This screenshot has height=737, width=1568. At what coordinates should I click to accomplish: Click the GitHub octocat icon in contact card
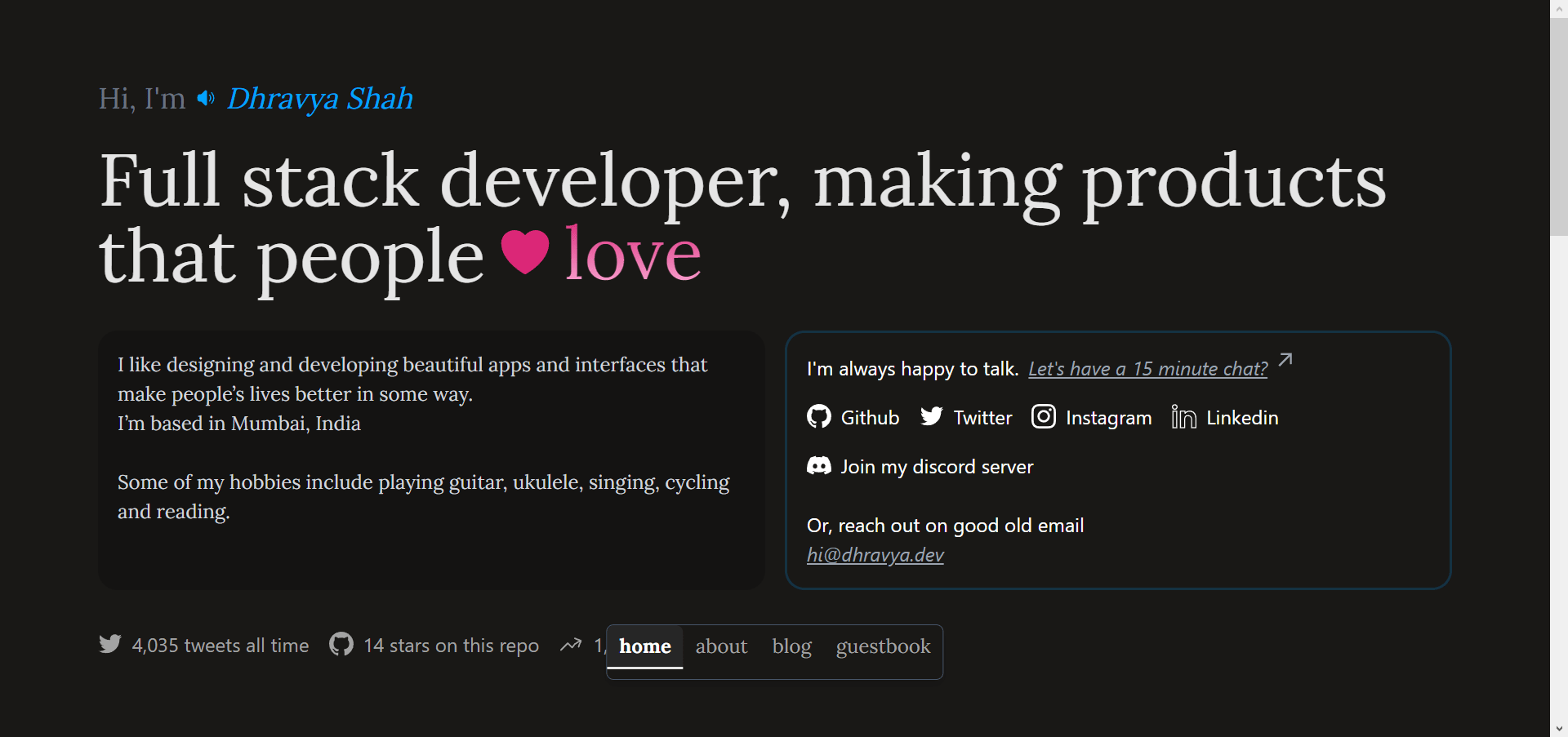click(x=818, y=417)
